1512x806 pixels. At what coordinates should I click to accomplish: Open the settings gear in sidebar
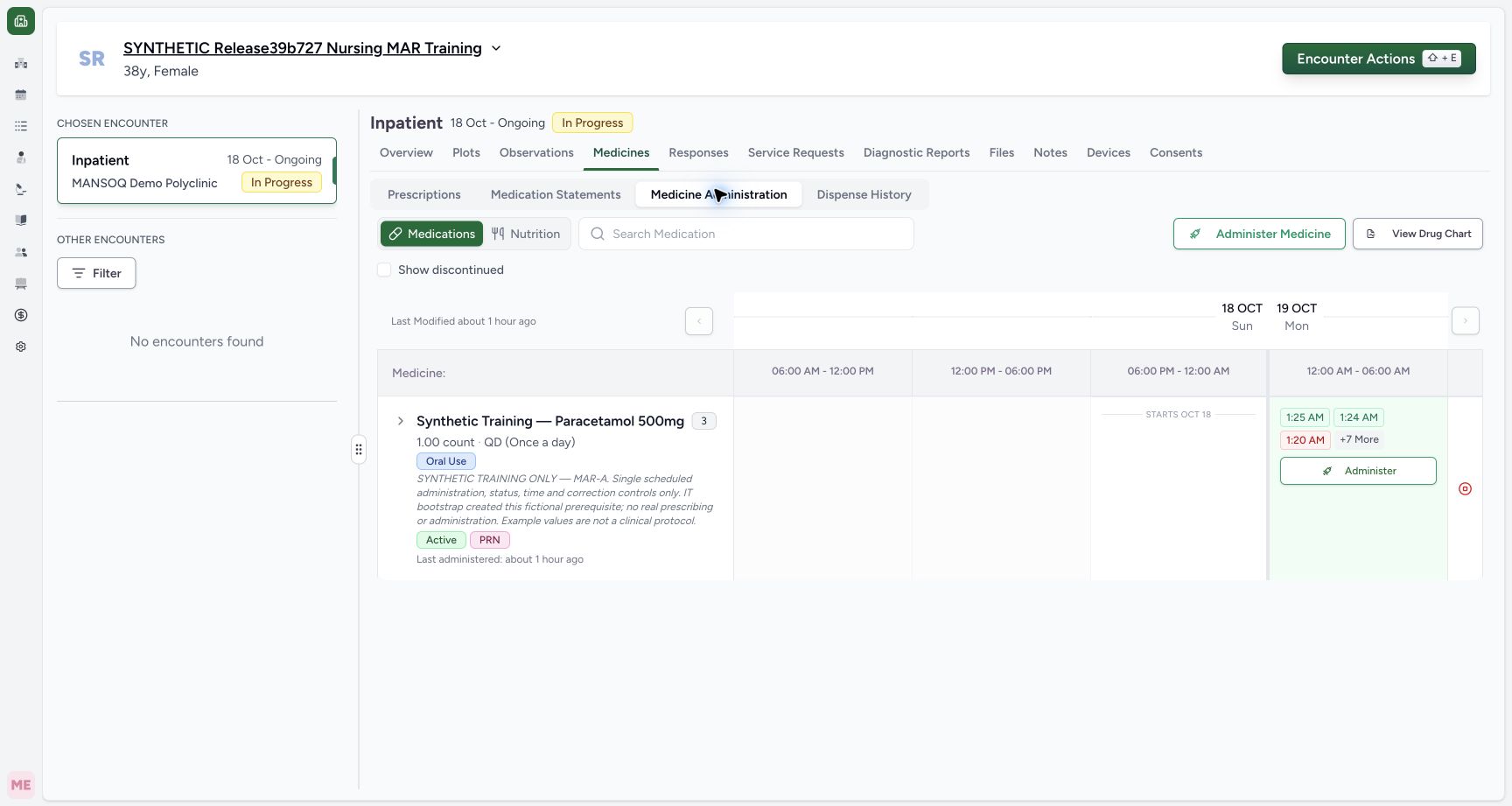pyautogui.click(x=21, y=347)
